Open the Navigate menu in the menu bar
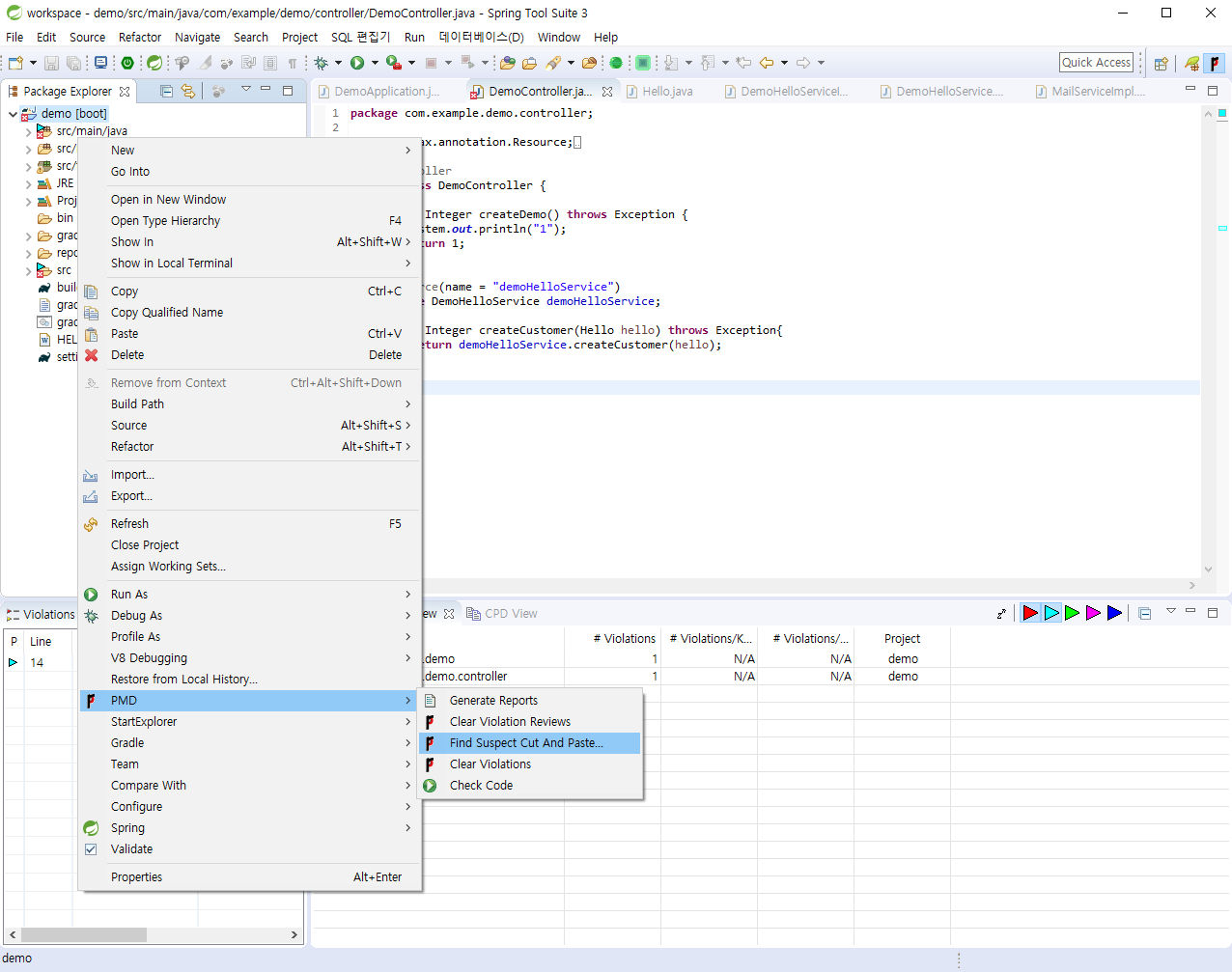Viewport: 1232px width, 972px height. tap(197, 37)
